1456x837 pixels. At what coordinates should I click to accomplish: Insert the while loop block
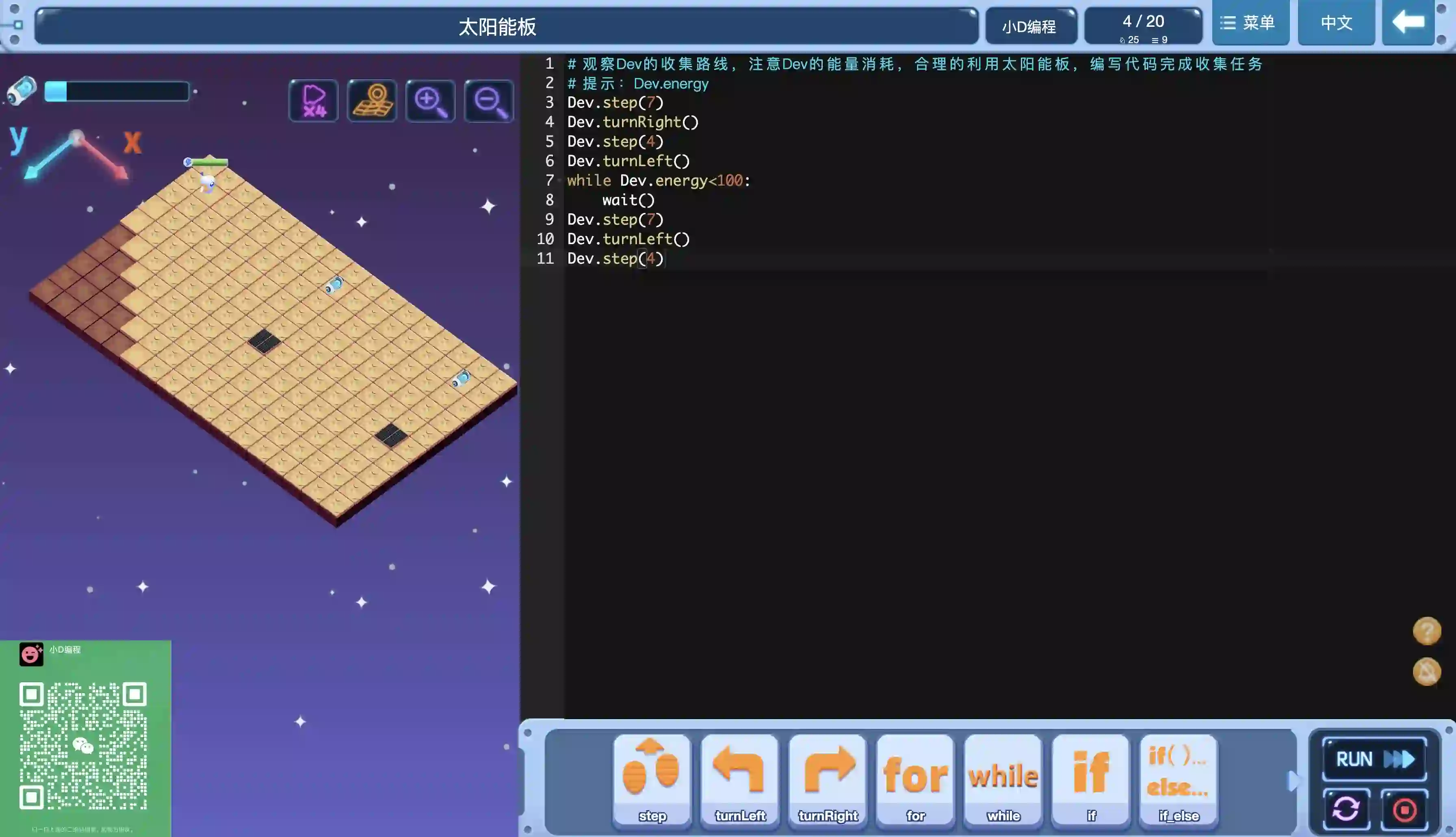click(1003, 780)
